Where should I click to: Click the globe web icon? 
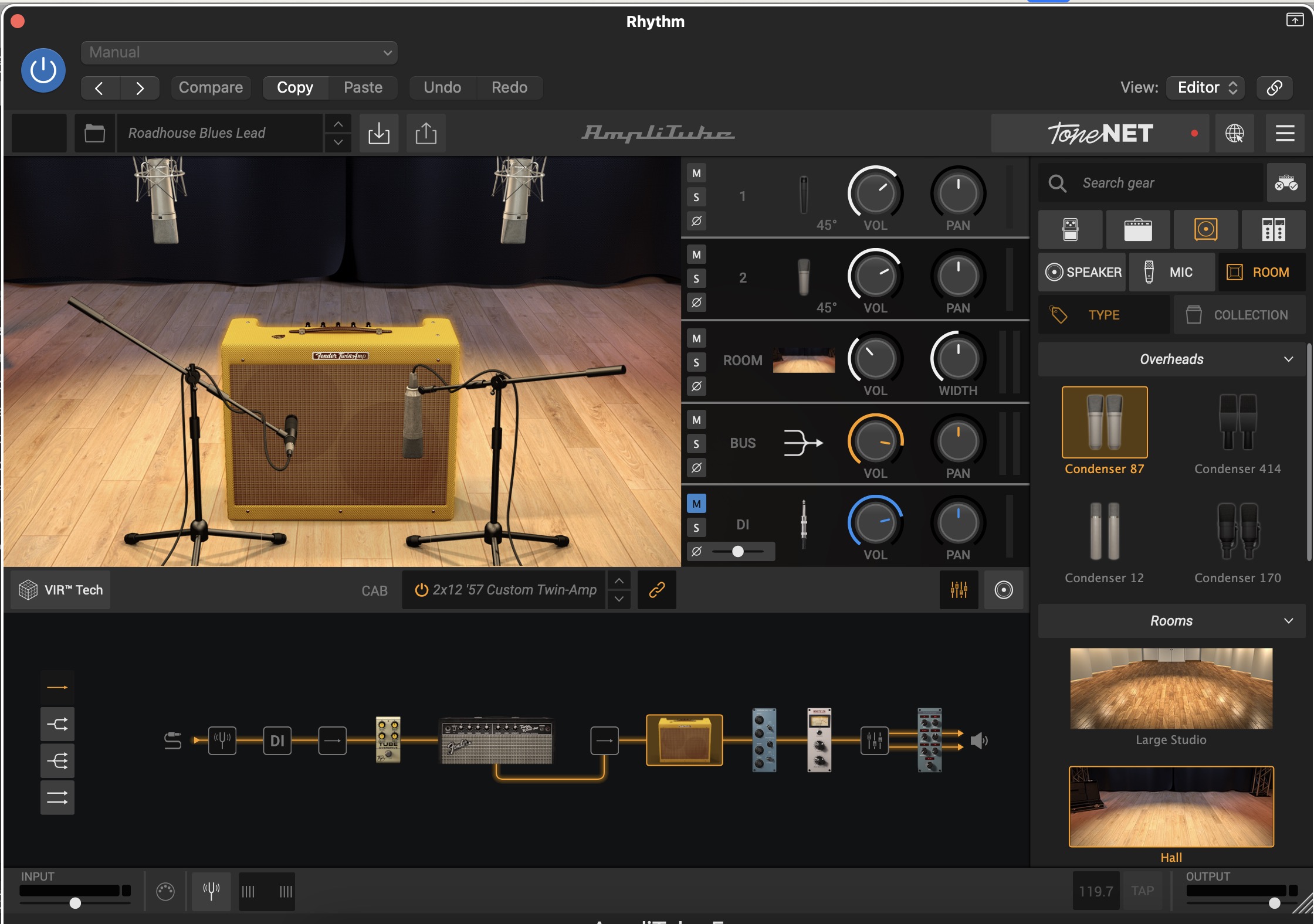[x=1234, y=134]
